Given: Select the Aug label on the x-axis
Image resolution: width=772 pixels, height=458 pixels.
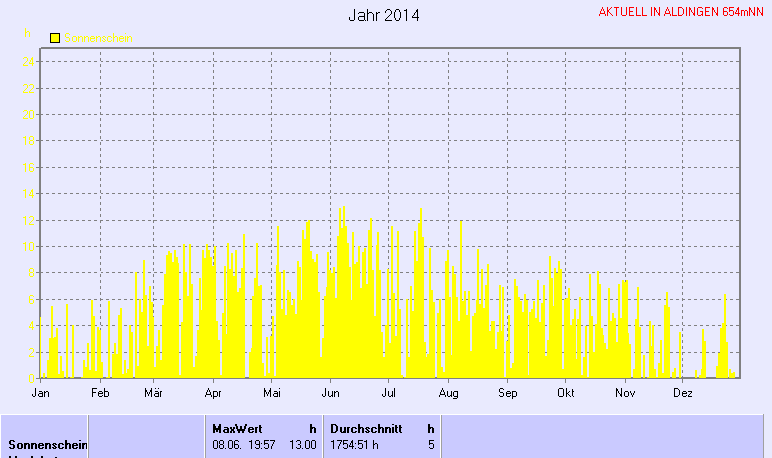Looking at the screenshot, I should pyautogui.click(x=448, y=394).
